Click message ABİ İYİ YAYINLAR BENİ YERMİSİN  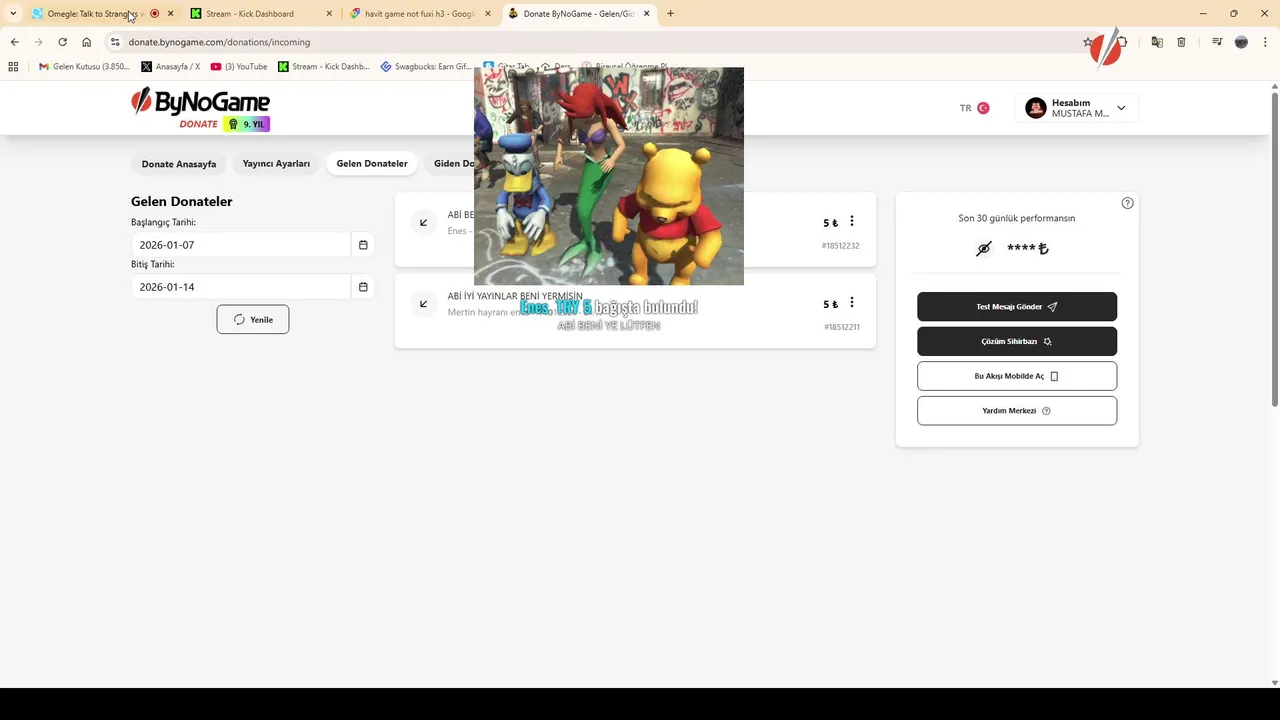515,297
